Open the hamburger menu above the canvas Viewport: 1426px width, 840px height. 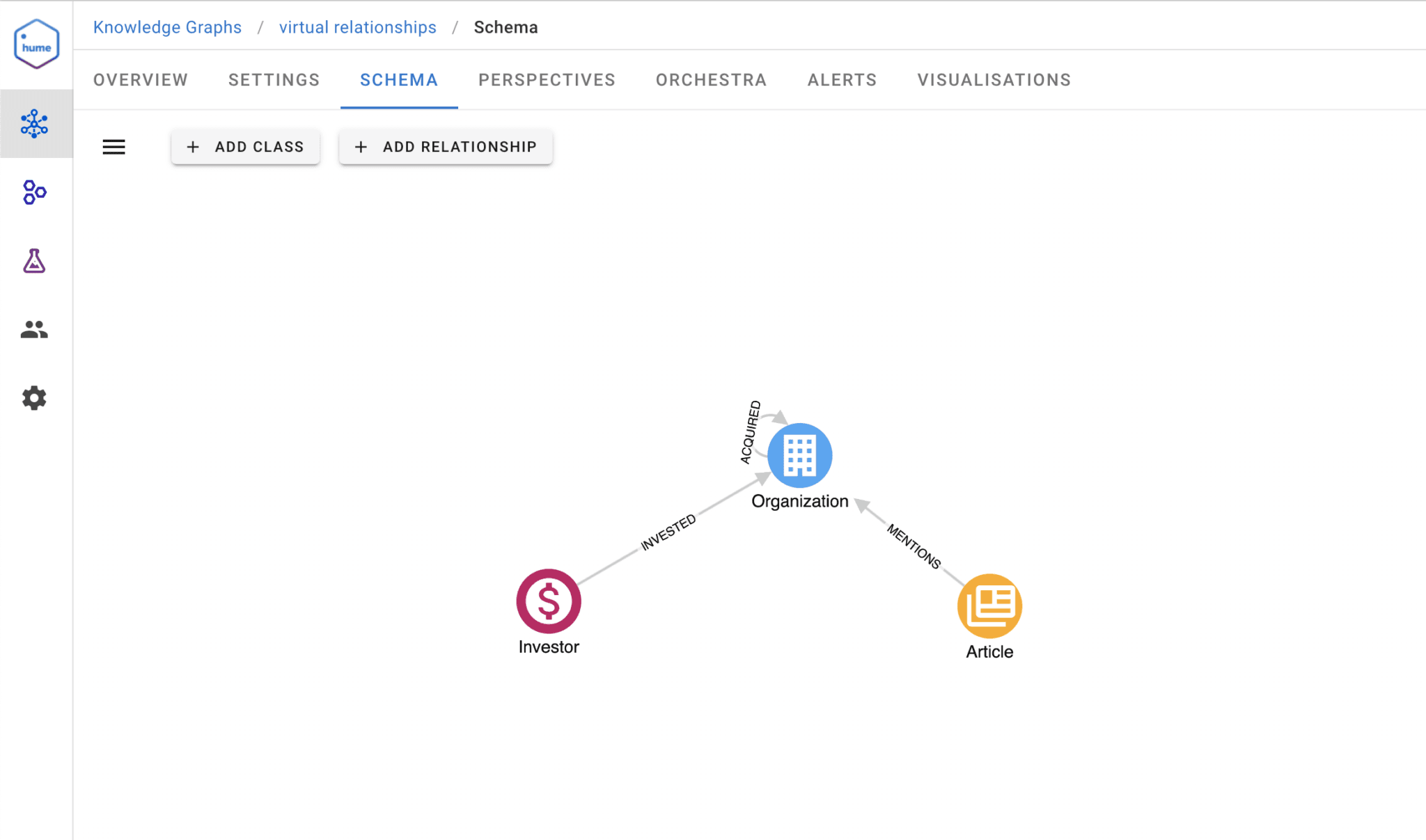tap(113, 147)
